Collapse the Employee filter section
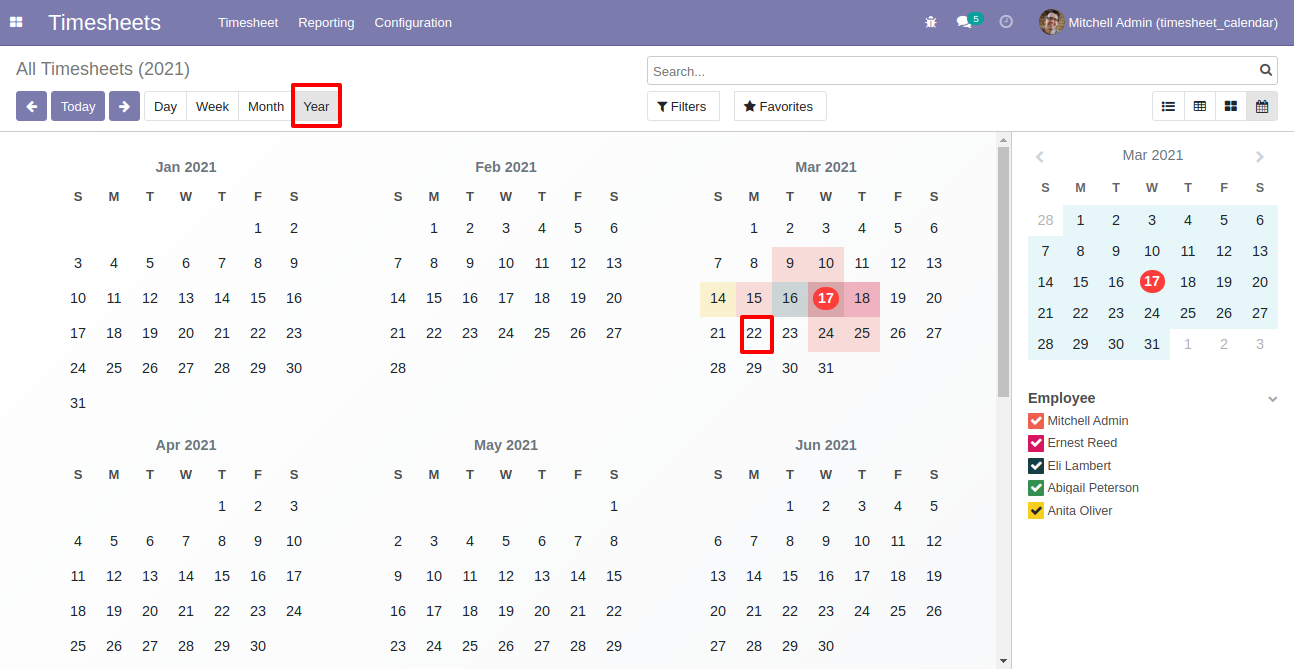 pyautogui.click(x=1272, y=399)
